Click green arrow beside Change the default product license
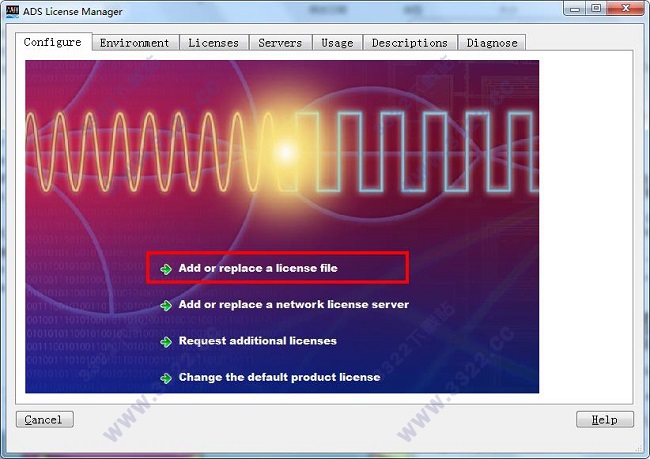The height and width of the screenshot is (459, 650). point(166,378)
